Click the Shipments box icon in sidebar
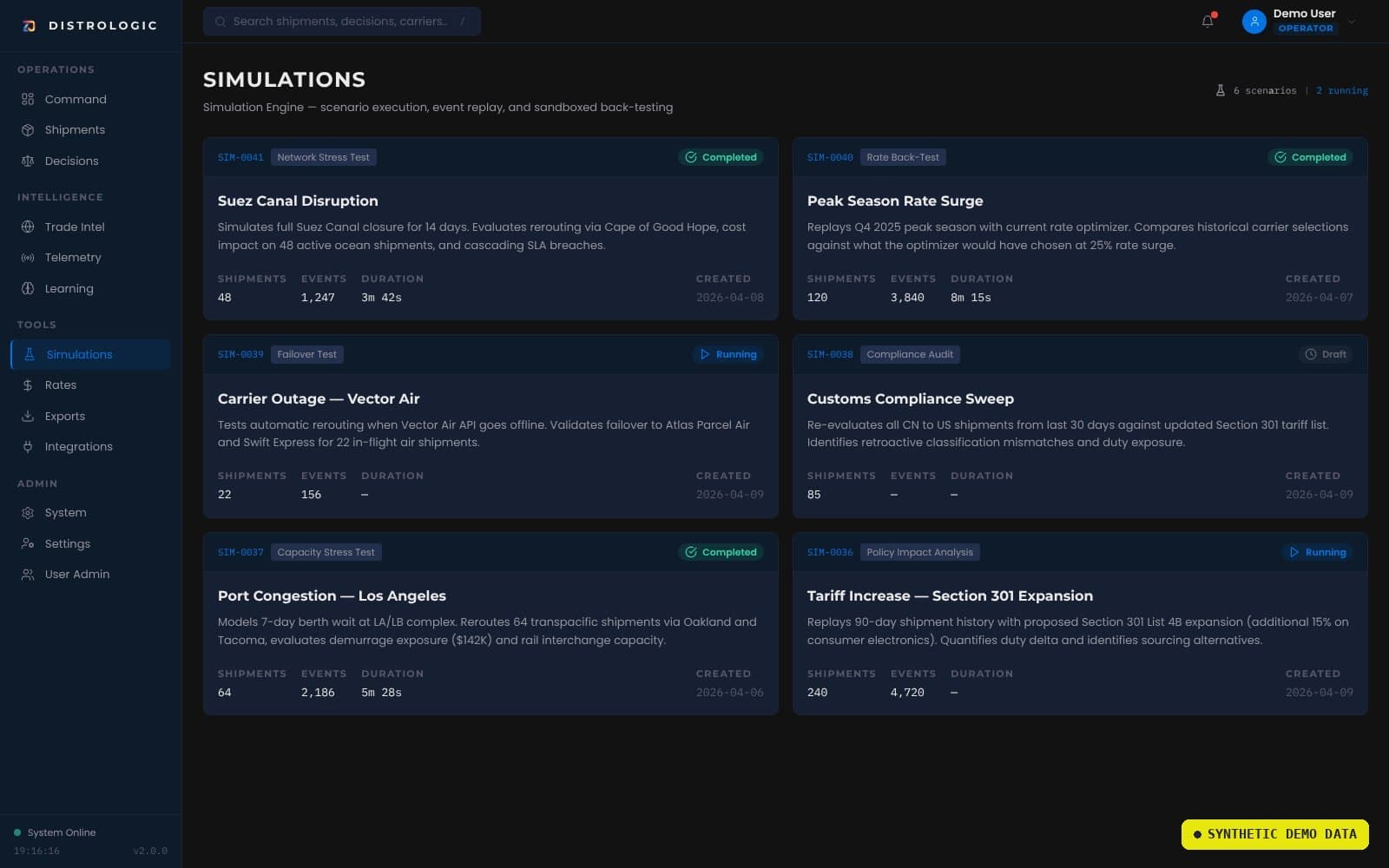The width and height of the screenshot is (1389, 868). pyautogui.click(x=28, y=130)
